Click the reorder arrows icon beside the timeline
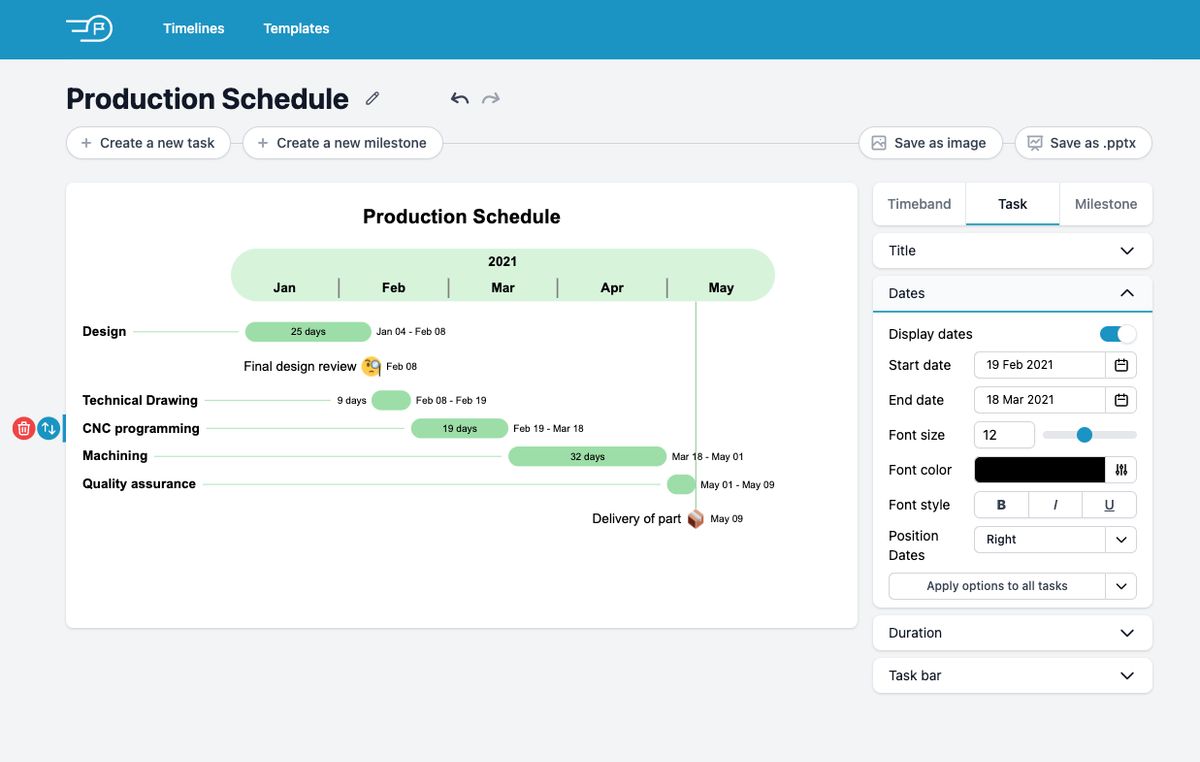Image resolution: width=1200 pixels, height=762 pixels. (49, 428)
